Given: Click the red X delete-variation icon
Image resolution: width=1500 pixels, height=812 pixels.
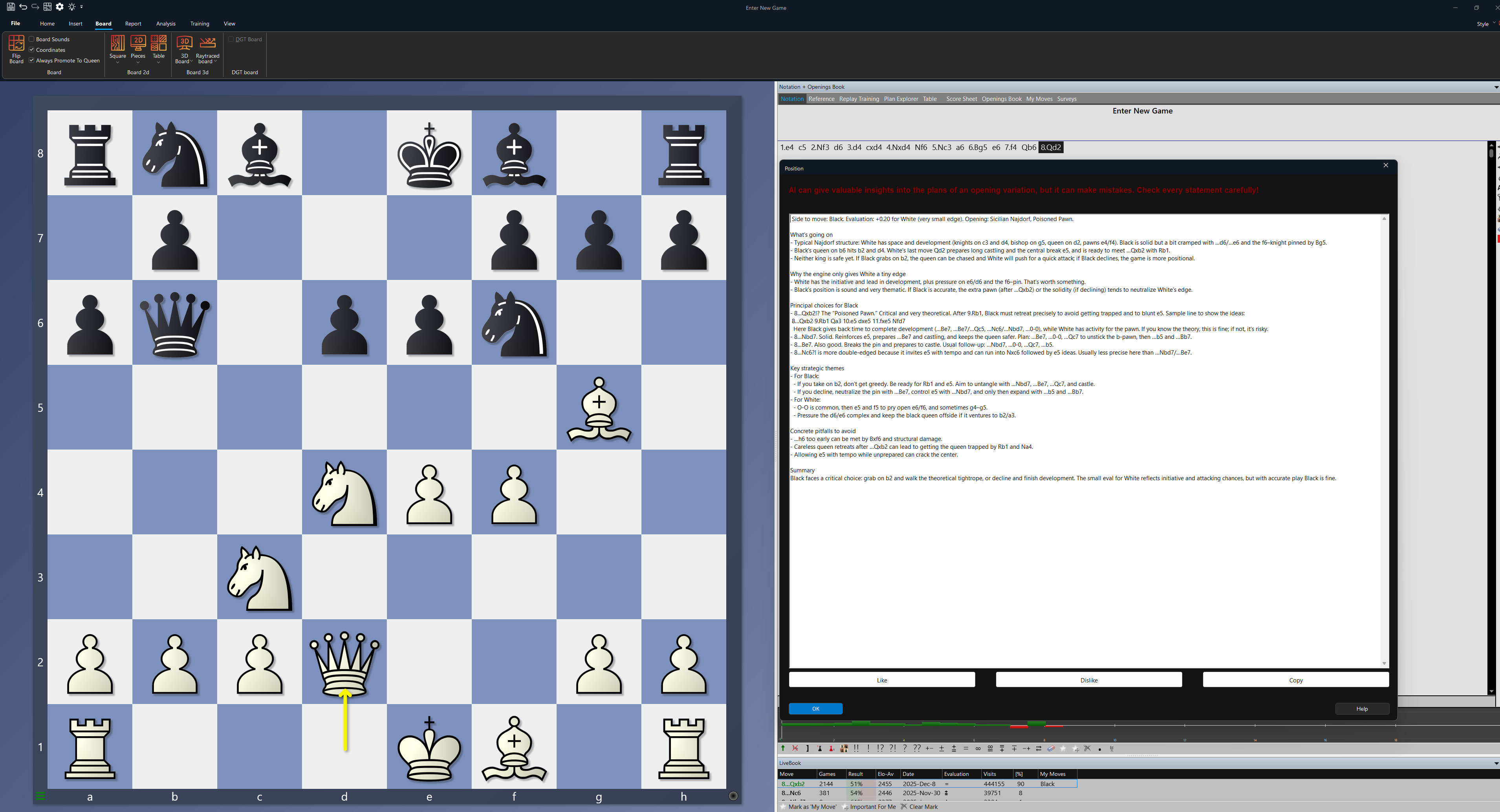Looking at the screenshot, I should point(795,748).
